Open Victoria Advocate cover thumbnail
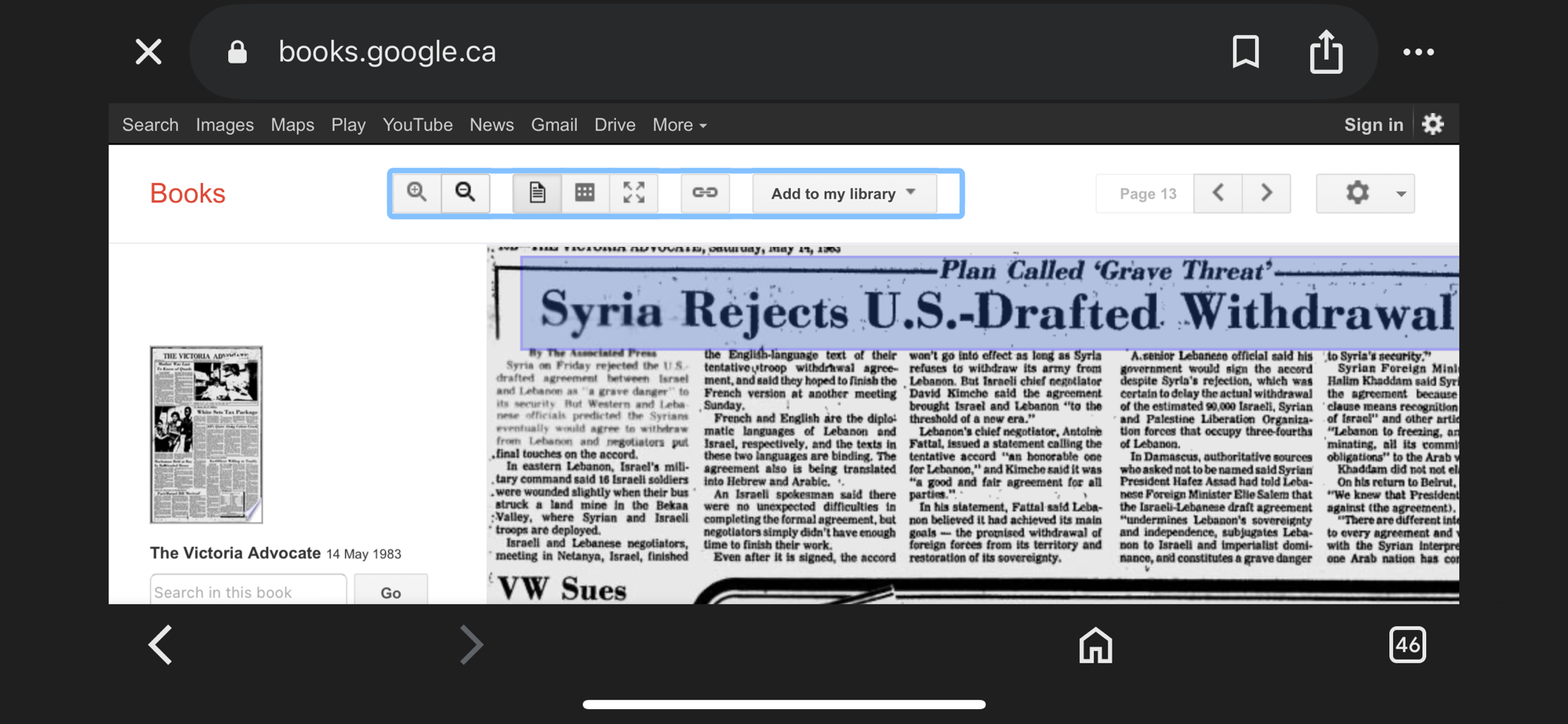This screenshot has height=724, width=1568. coord(206,435)
